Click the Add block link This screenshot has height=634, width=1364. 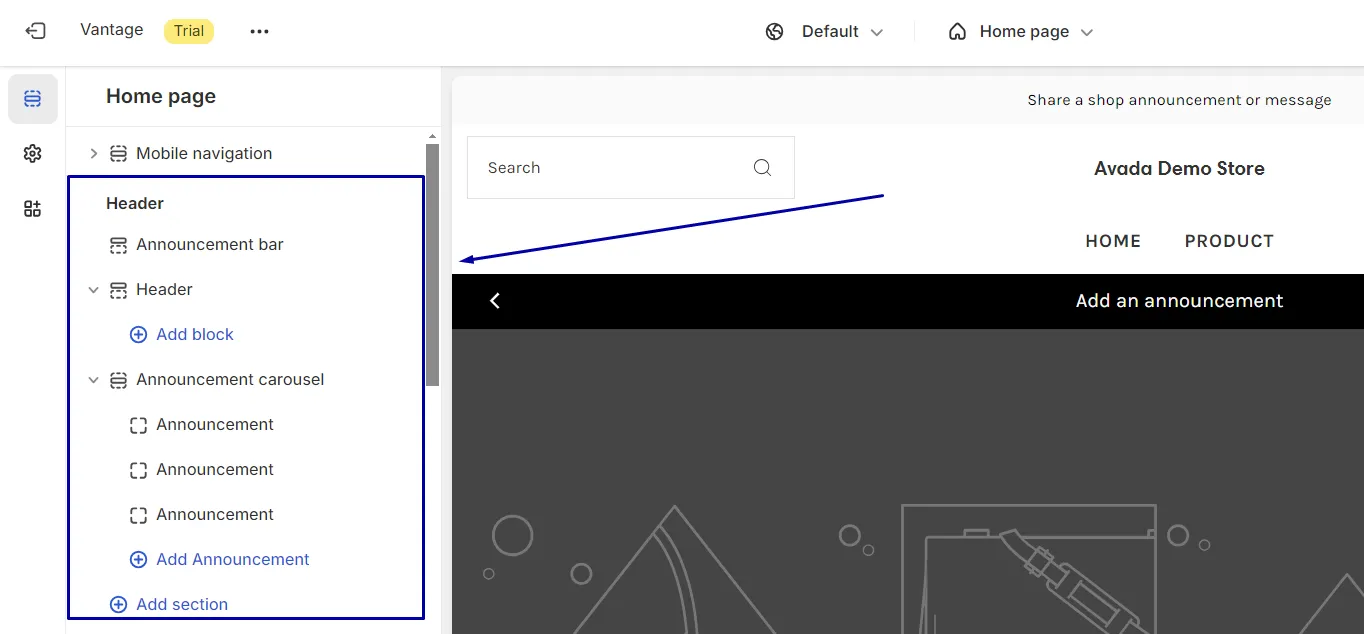click(x=194, y=335)
